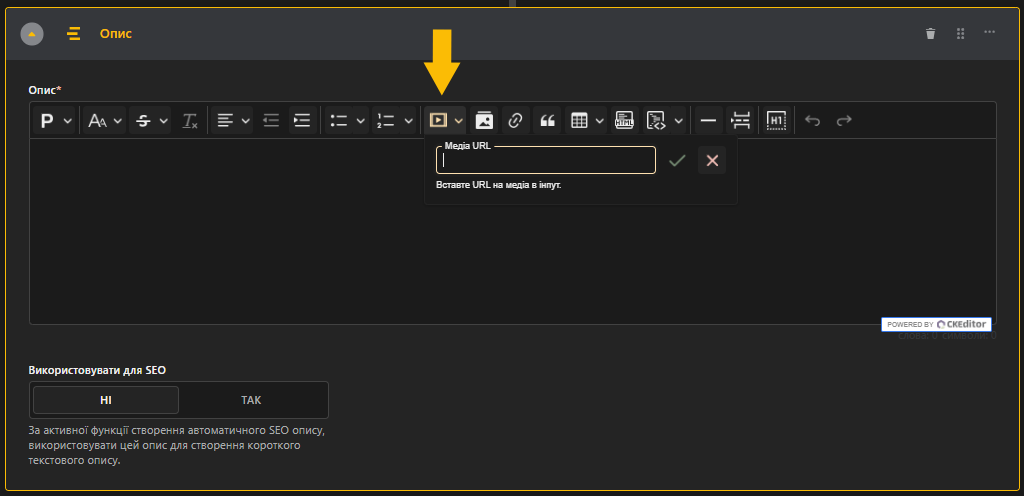Expand the font size dropdown

tap(106, 120)
